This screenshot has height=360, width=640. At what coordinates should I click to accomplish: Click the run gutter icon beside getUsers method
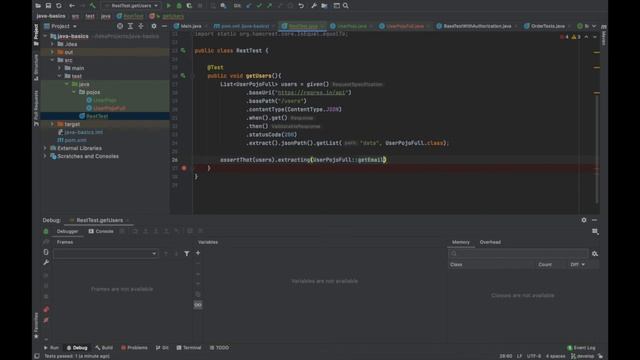pos(183,76)
